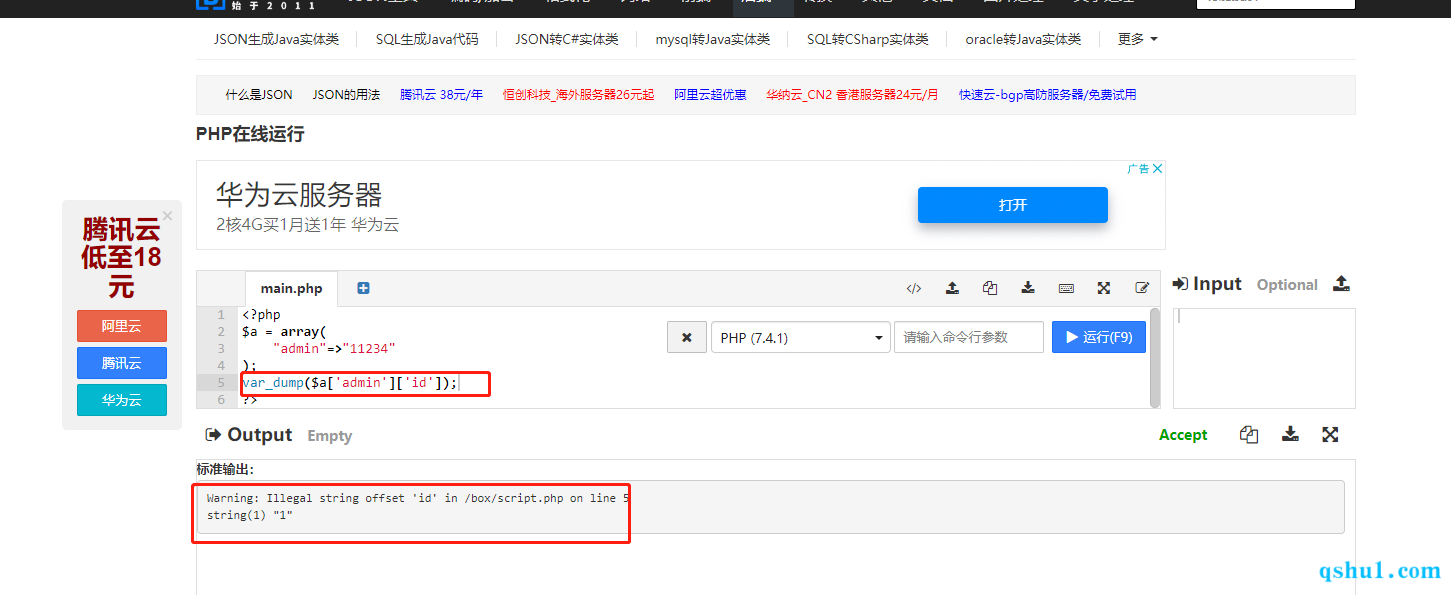Open the keyboard shortcuts icon
1451x595 pixels.
[1066, 288]
